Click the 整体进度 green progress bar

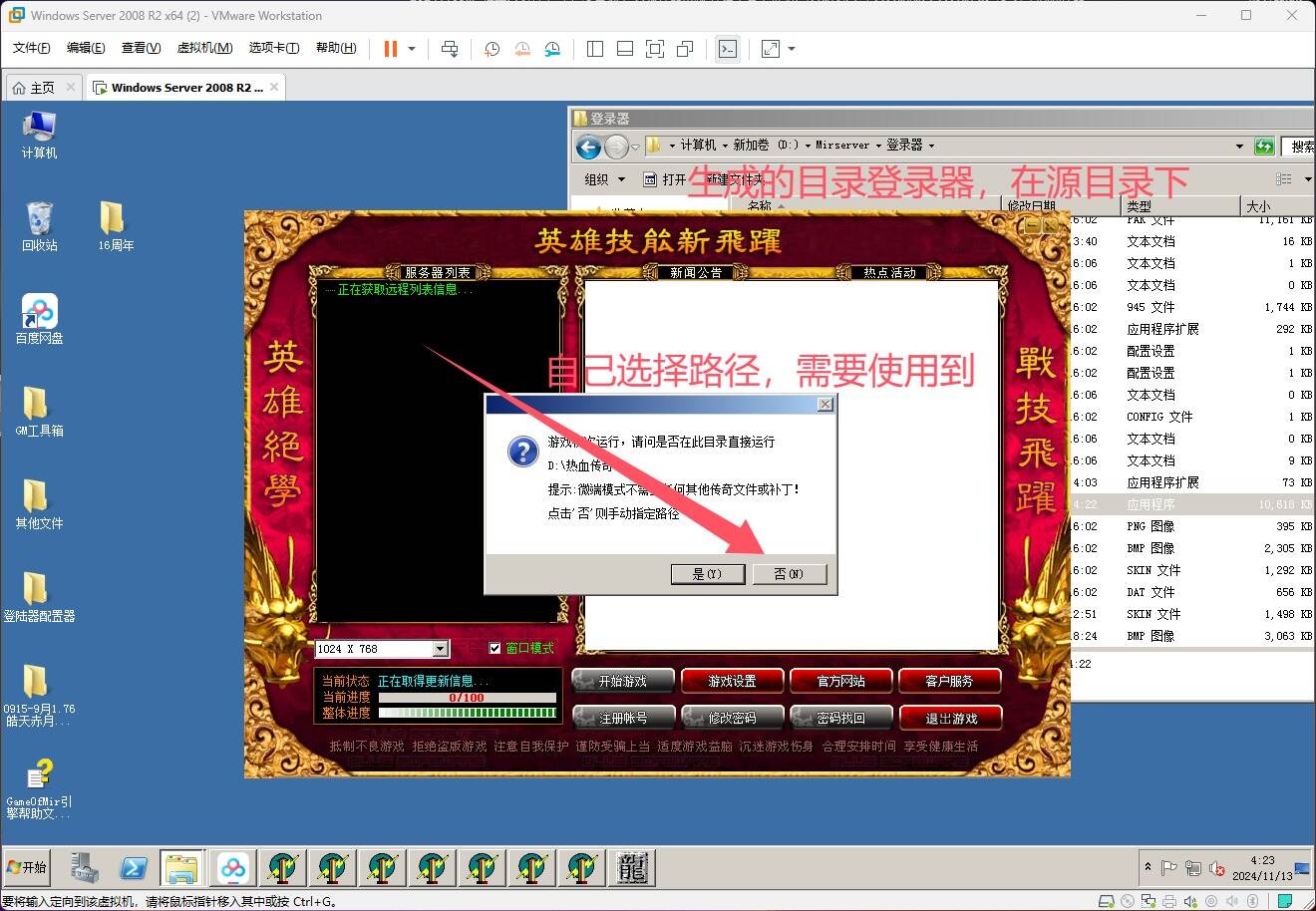point(467,713)
